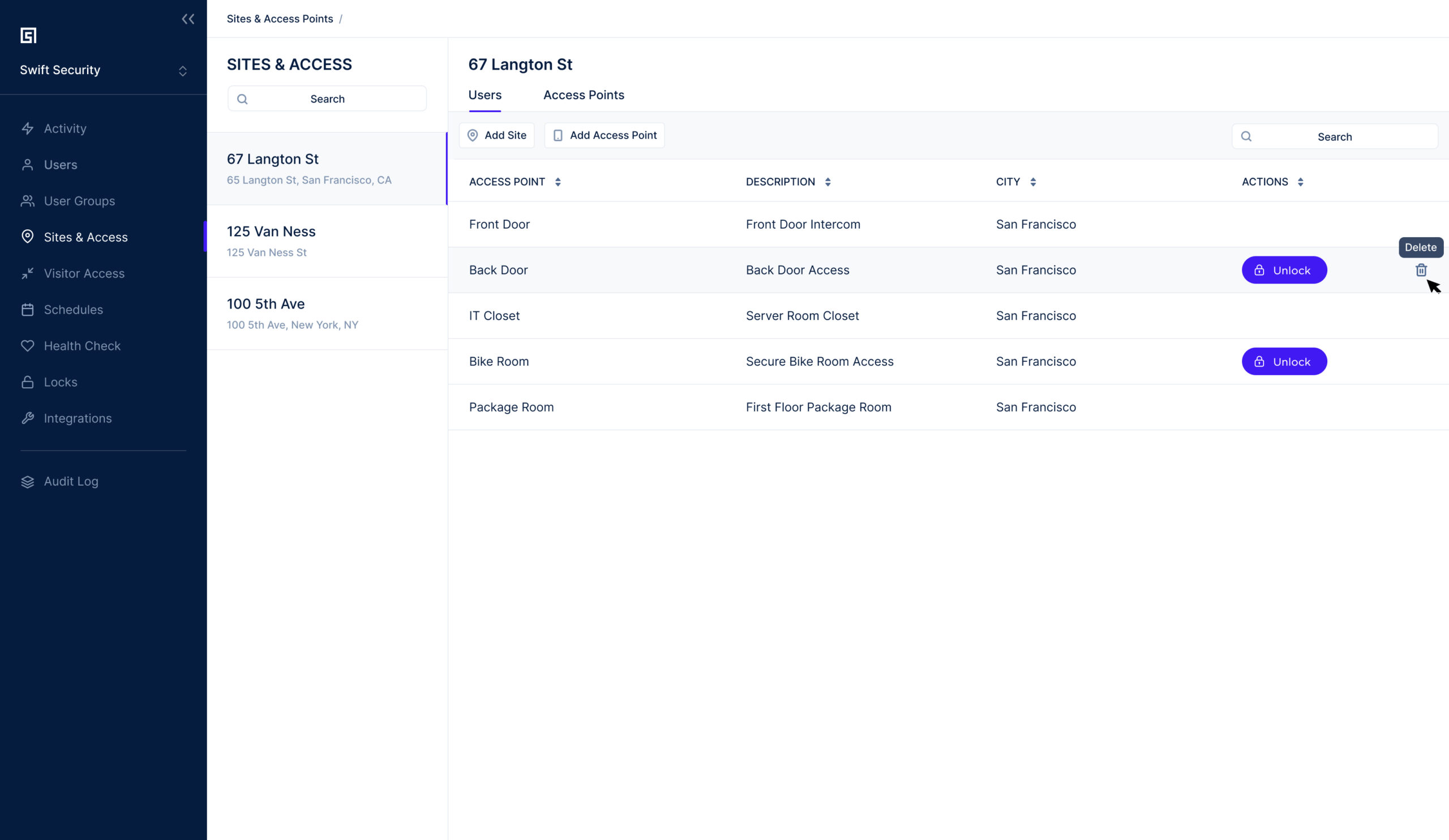Viewport: 1449px width, 840px height.
Task: Go to Health Check page
Action: click(x=82, y=345)
